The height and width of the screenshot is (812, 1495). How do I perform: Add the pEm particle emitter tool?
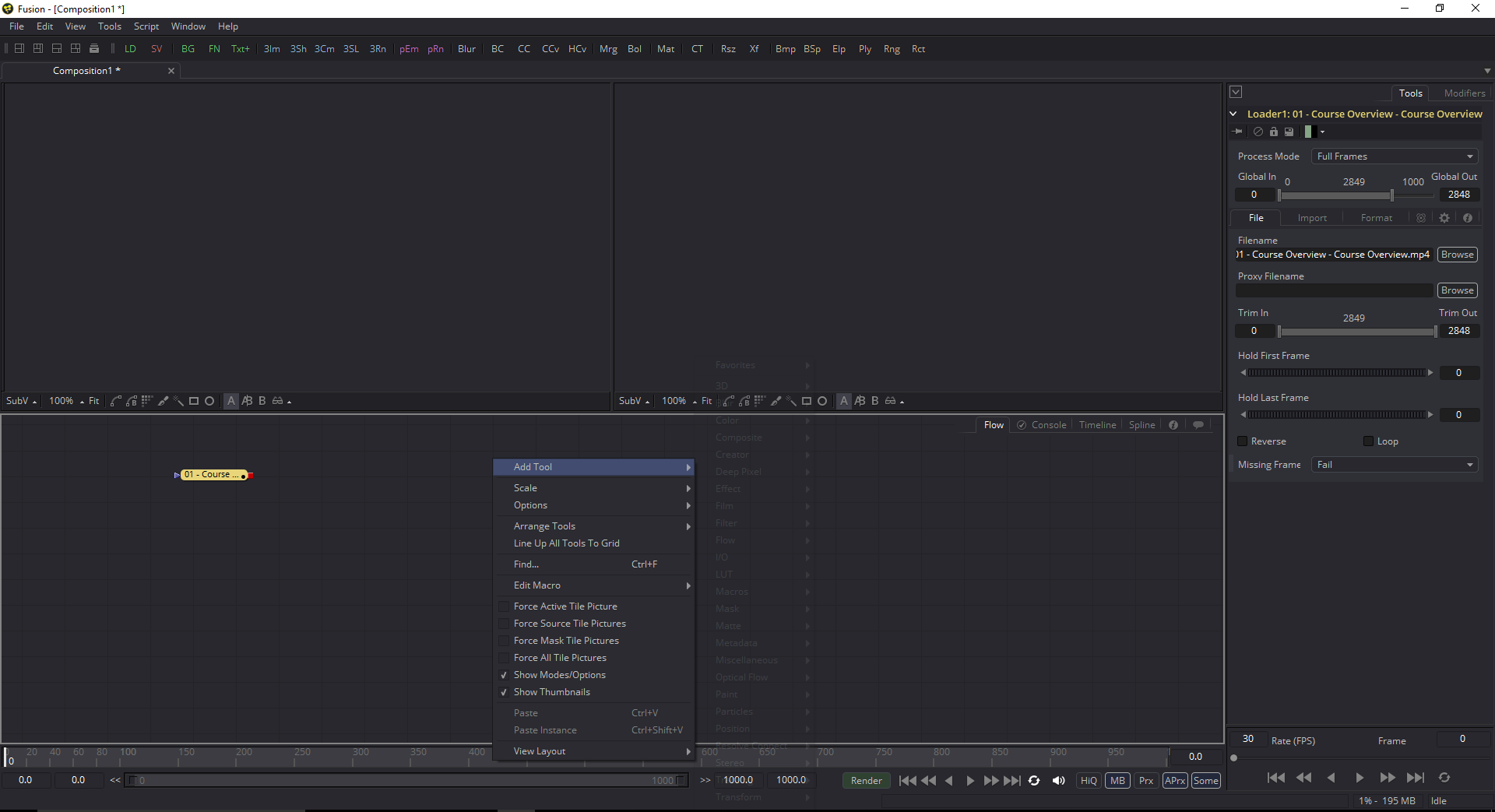[409, 49]
